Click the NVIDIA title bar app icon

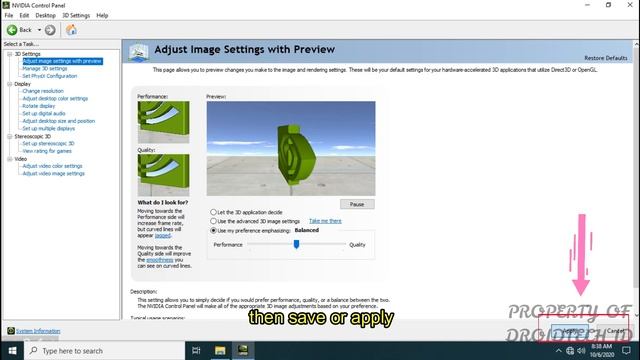(6, 5)
